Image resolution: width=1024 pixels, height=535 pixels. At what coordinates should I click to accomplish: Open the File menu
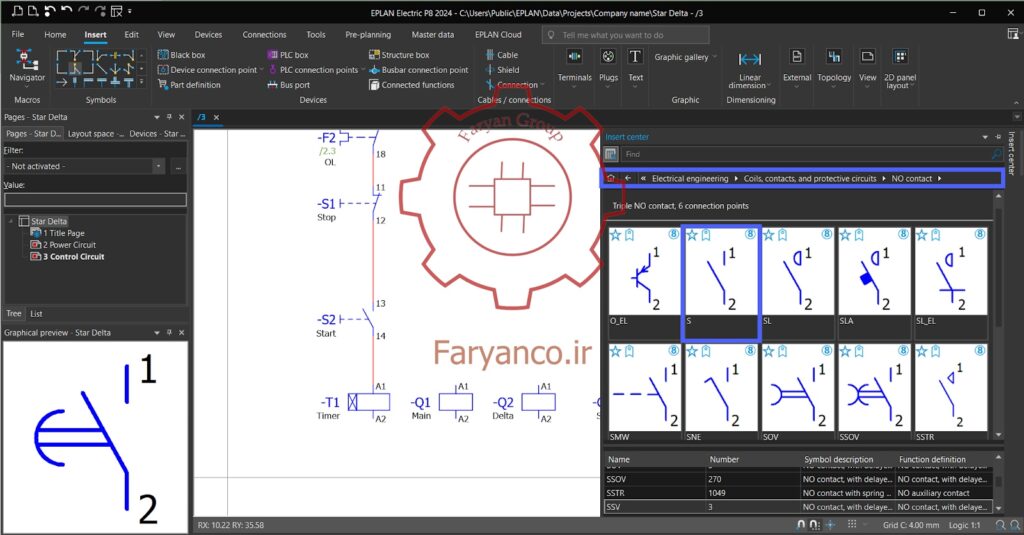[18, 35]
